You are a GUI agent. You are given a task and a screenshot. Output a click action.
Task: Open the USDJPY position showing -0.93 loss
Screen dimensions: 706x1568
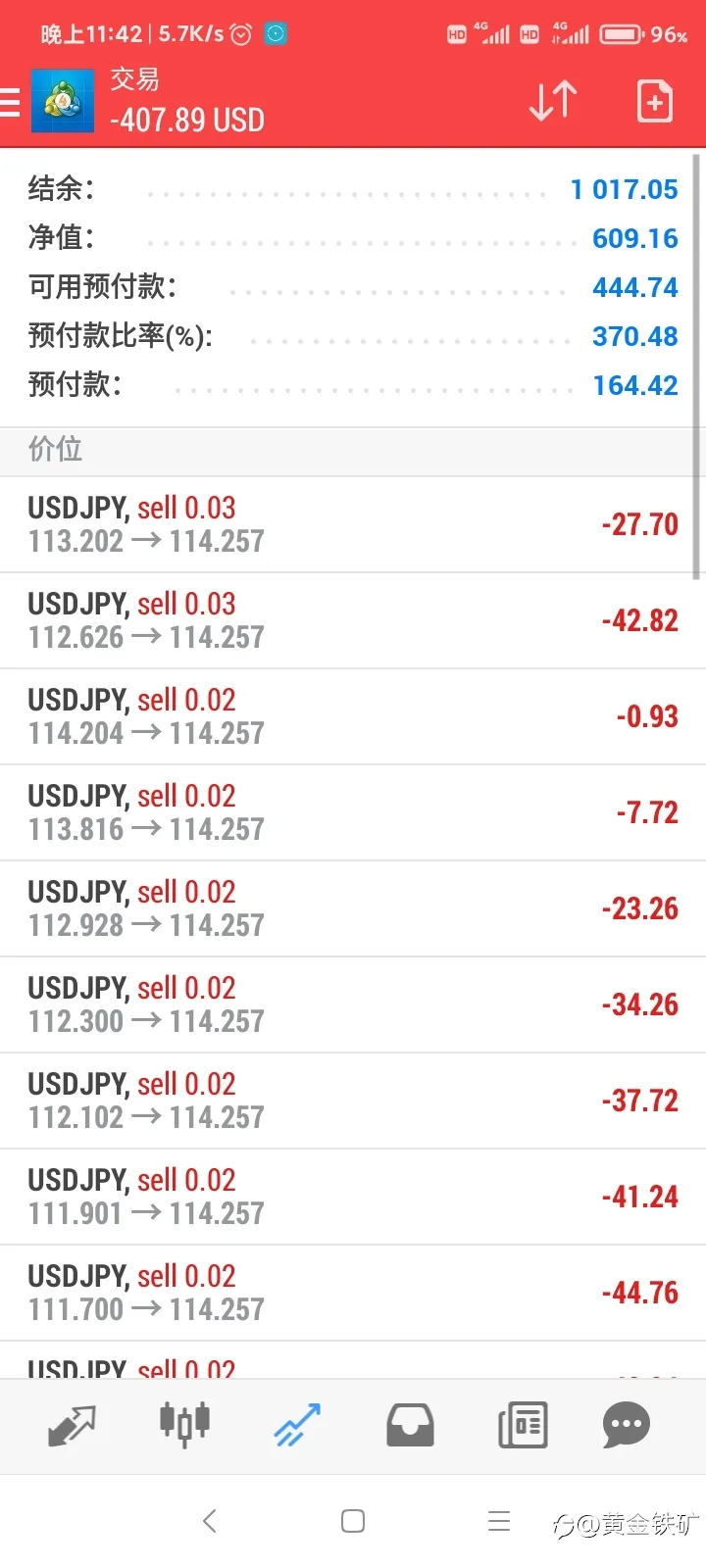click(353, 716)
